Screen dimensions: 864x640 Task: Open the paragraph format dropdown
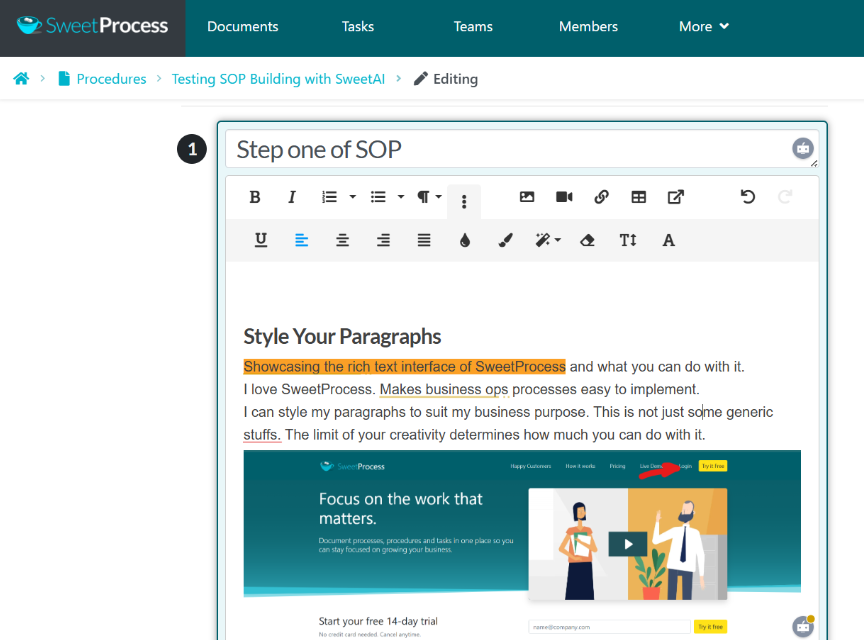[x=429, y=197]
